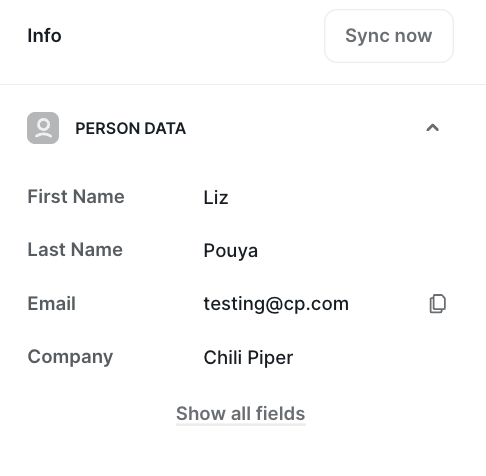Viewport: 486px width, 476px height.
Task: Select the PERSON DATA section header
Action: [x=130, y=128]
